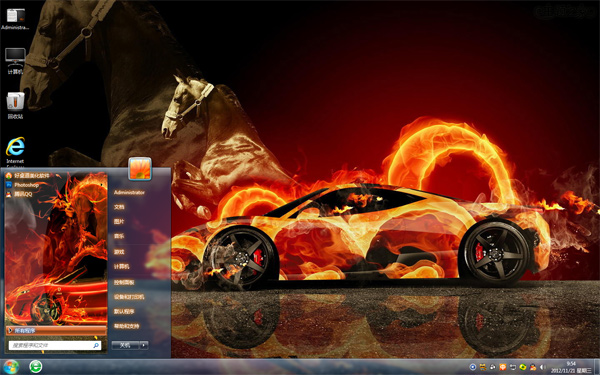
Task: Launch 腾讯QQ from Start menu
Action: [19, 194]
